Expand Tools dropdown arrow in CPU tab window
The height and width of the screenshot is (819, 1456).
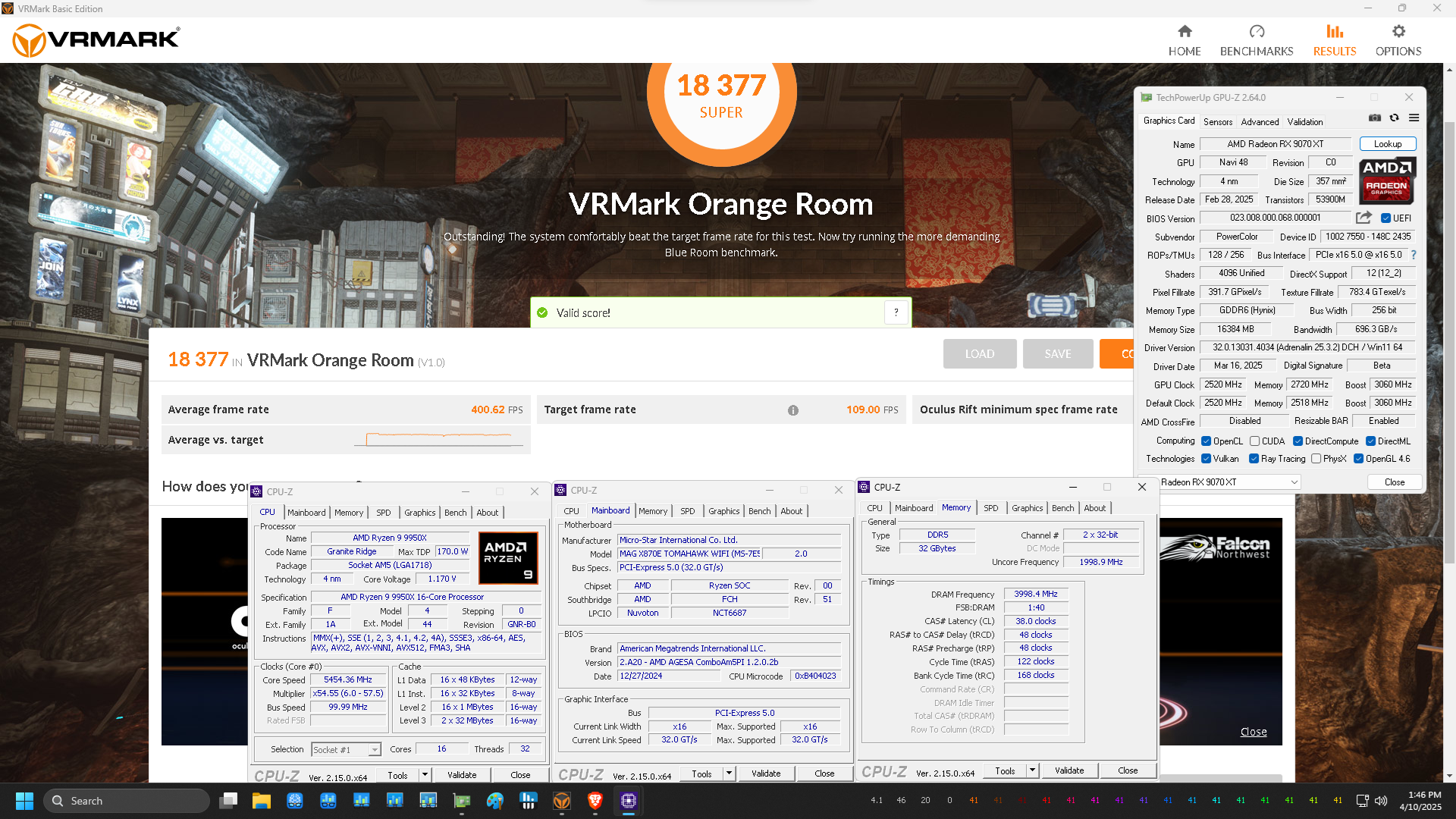point(425,775)
